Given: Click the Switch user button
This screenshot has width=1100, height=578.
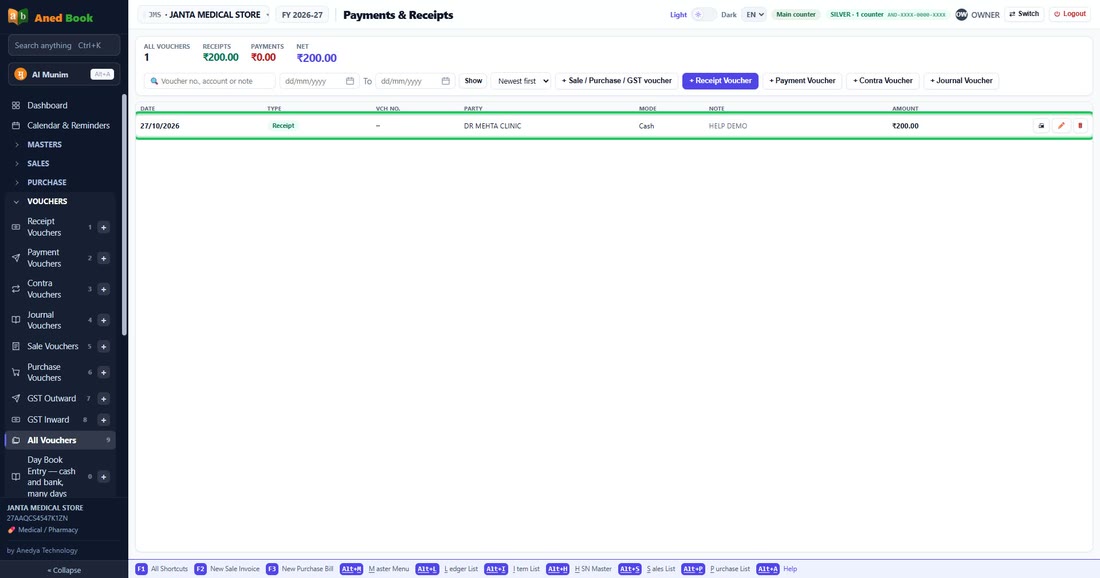Looking at the screenshot, I should (1024, 14).
